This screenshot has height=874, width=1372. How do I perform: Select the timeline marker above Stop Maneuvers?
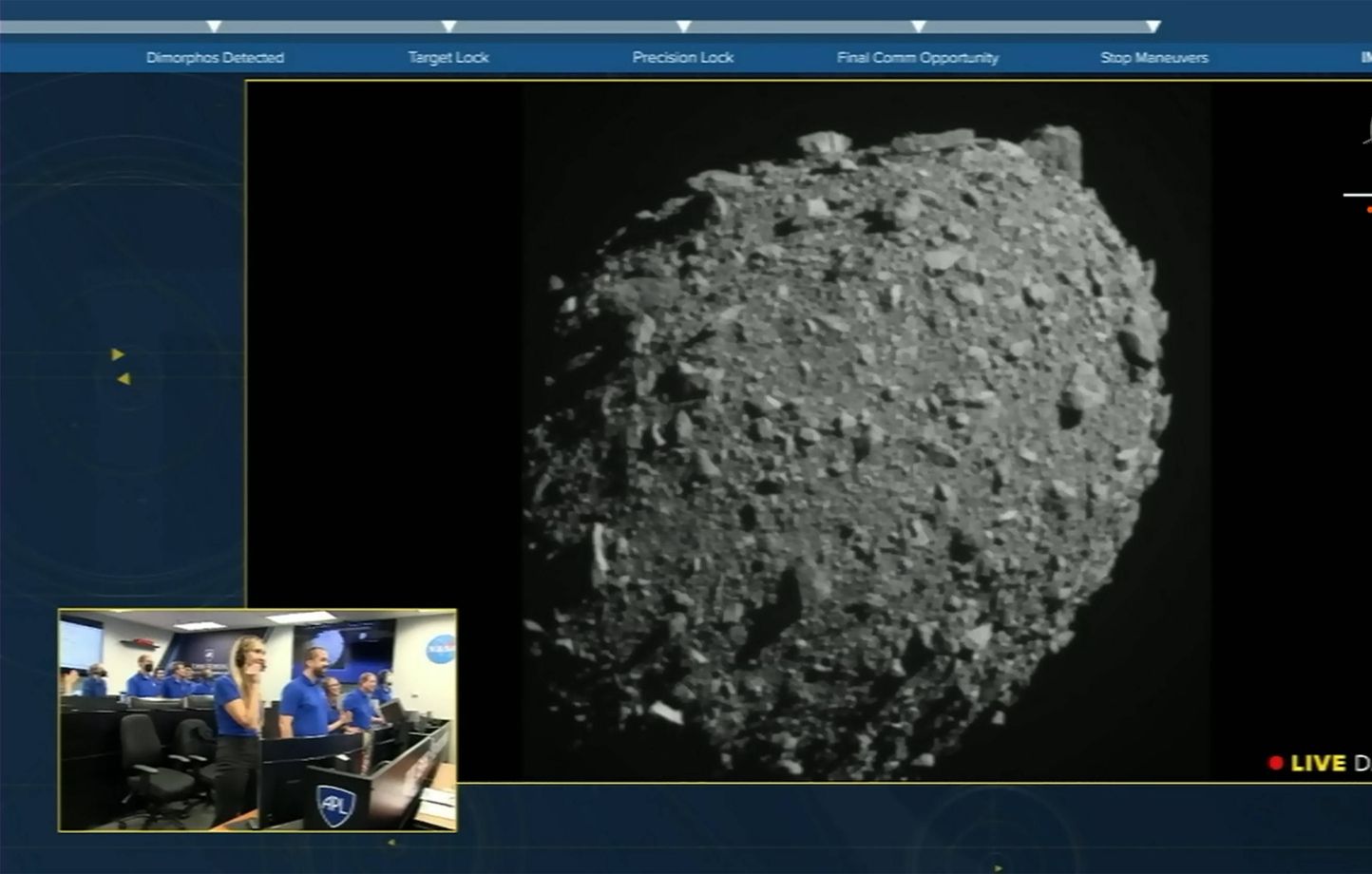tap(1153, 27)
